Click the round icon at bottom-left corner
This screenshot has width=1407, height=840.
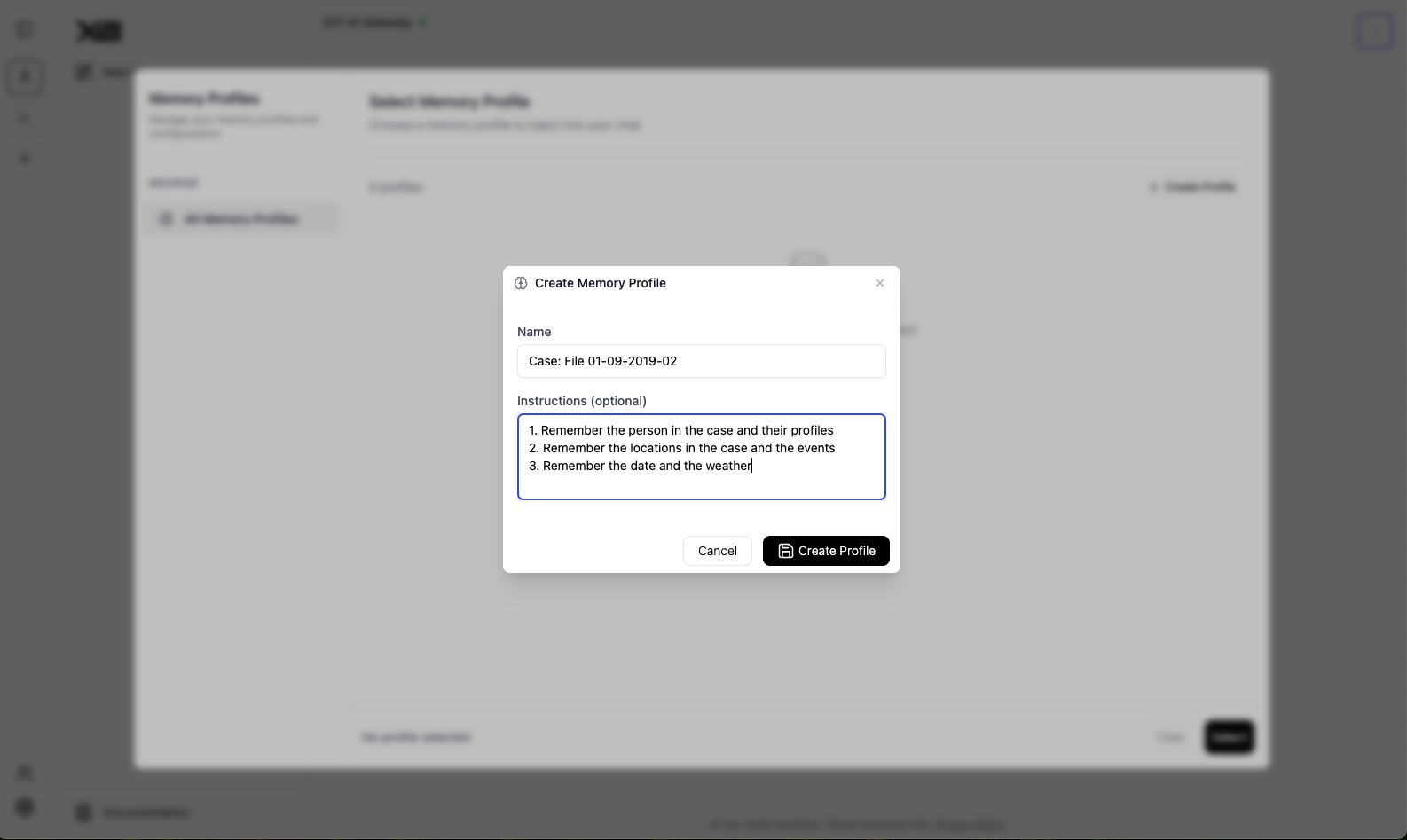[25, 806]
